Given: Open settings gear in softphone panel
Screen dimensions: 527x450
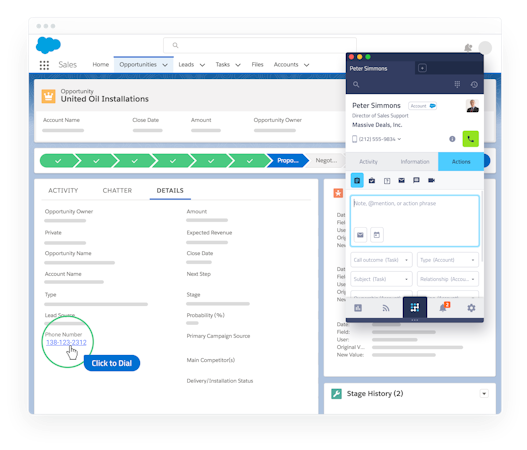Looking at the screenshot, I should 471,308.
